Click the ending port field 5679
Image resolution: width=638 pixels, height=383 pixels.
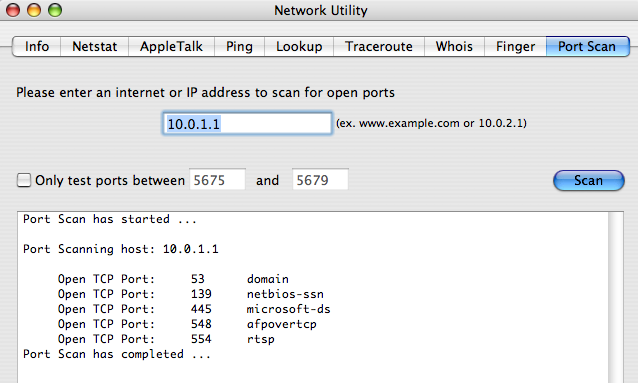320,179
